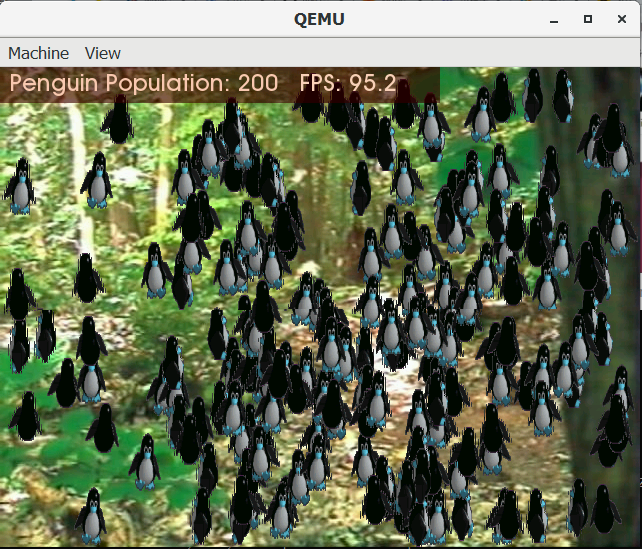Open the View menu
This screenshot has height=549, width=642.
pos(102,53)
